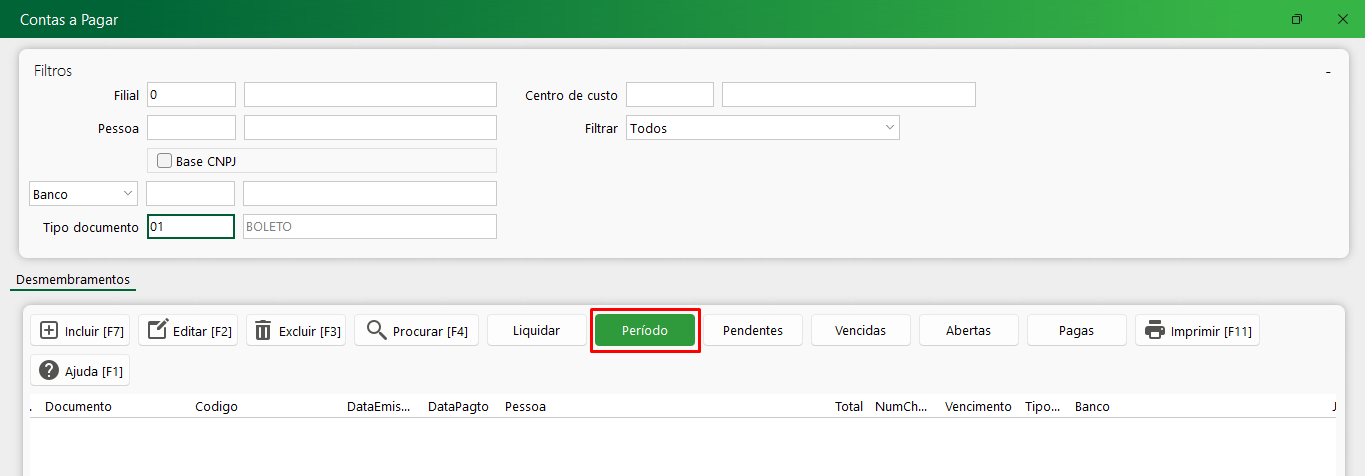Show Pendentes accounts
Screen dimensions: 1365x476
tap(753, 330)
